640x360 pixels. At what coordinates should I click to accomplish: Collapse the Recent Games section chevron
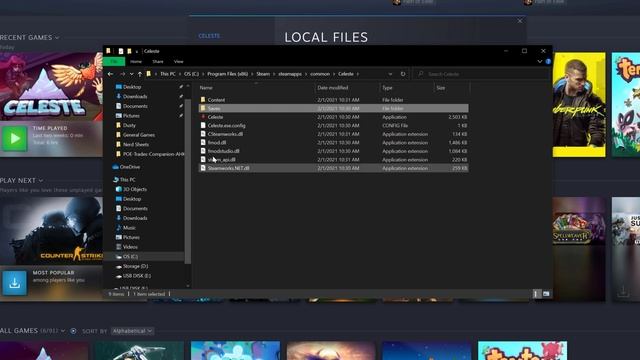pos(57,38)
